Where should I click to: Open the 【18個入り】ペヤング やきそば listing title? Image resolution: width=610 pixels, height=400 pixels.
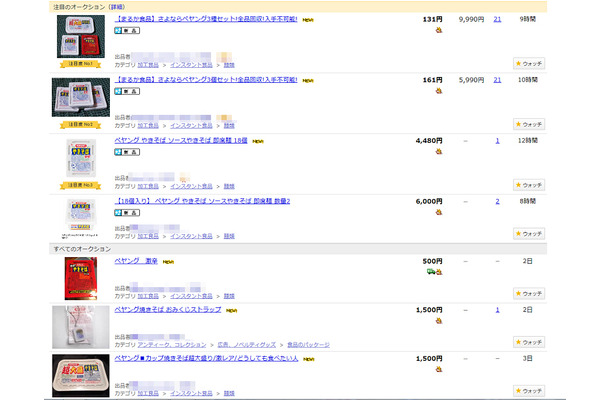pyautogui.click(x=202, y=201)
